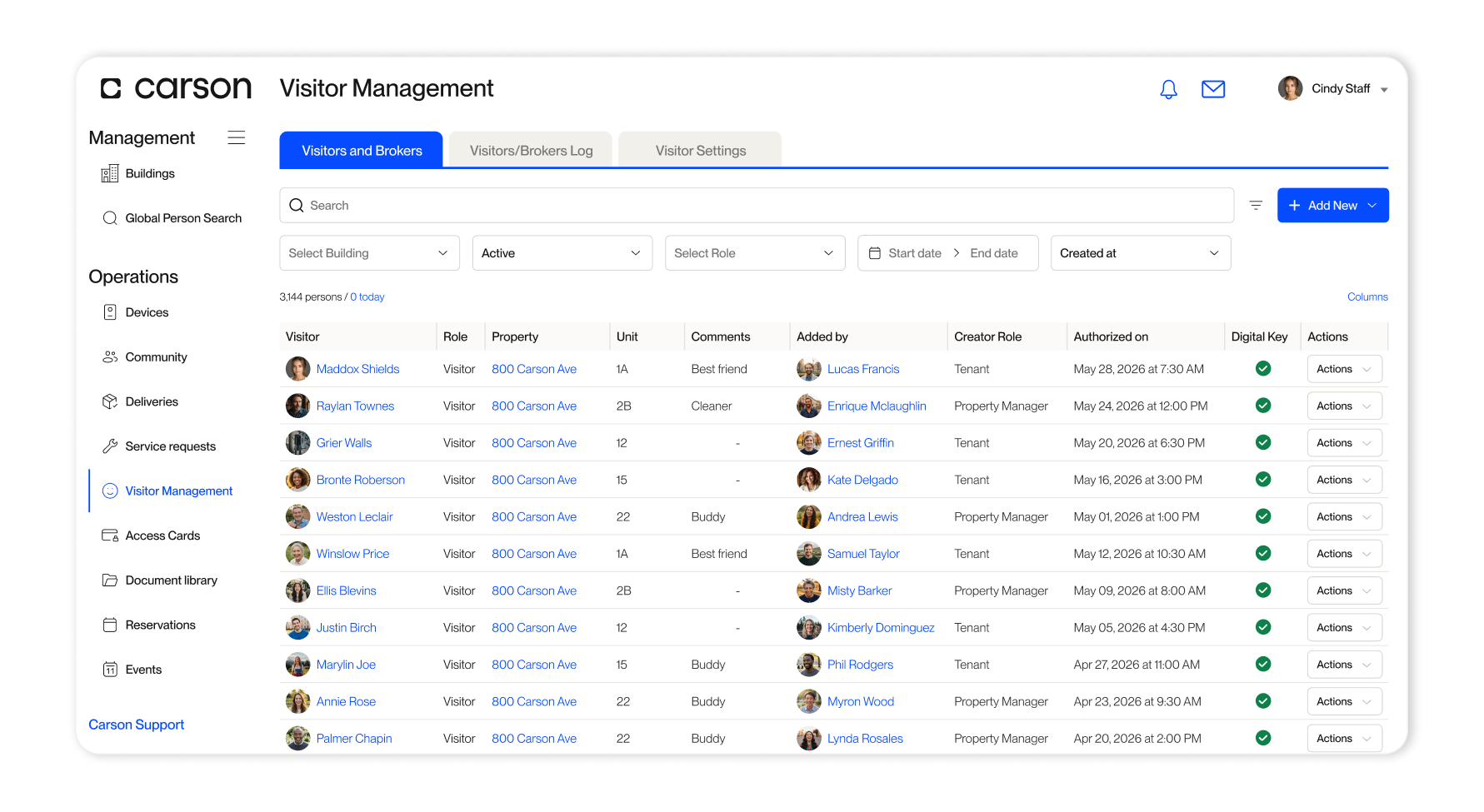Image resolution: width=1484 pixels, height=812 pixels.
Task: Click Marylin Joe digital key checkmark
Action: click(1262, 665)
